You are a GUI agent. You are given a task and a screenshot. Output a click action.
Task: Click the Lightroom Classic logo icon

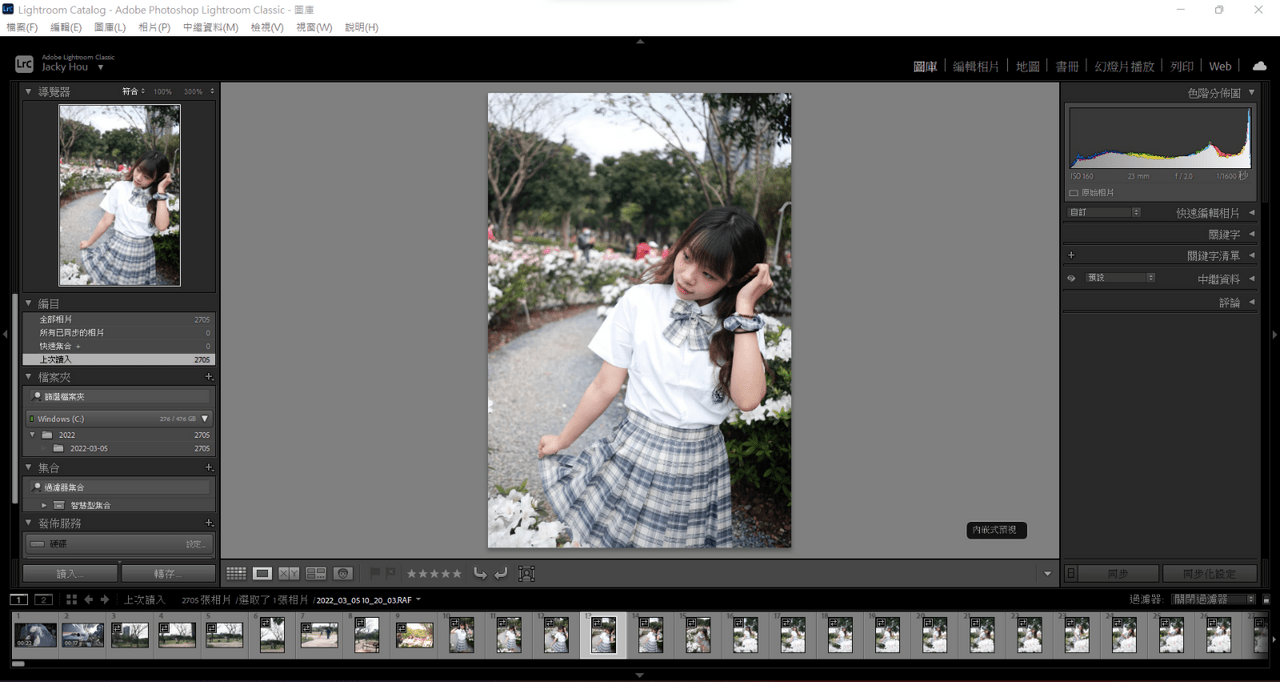pyautogui.click(x=23, y=63)
